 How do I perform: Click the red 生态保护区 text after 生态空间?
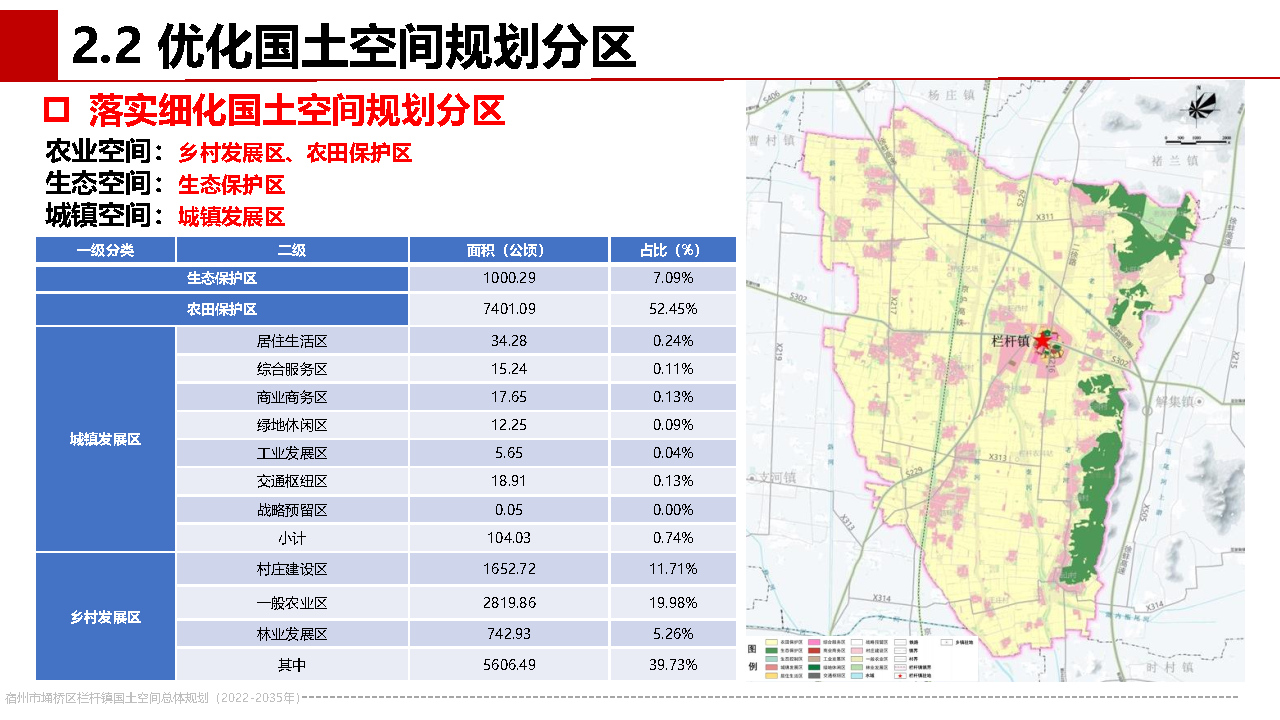[231, 185]
